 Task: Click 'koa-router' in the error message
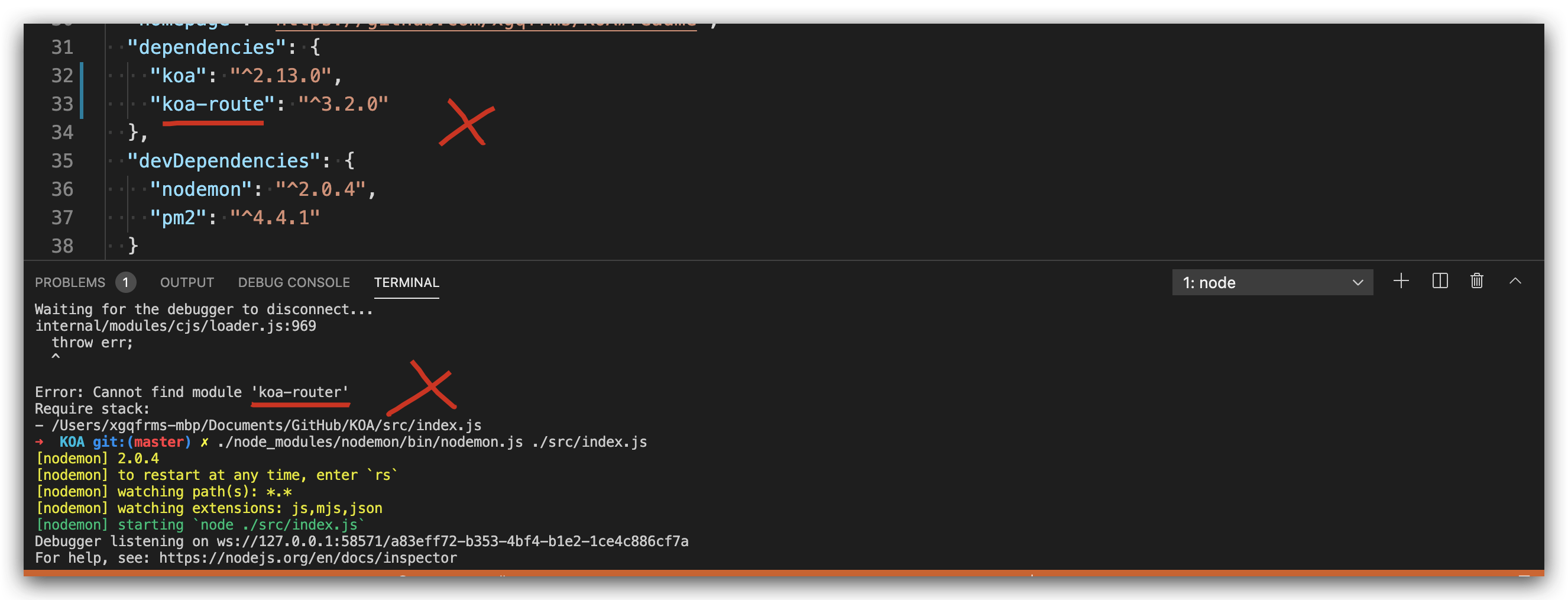click(300, 392)
